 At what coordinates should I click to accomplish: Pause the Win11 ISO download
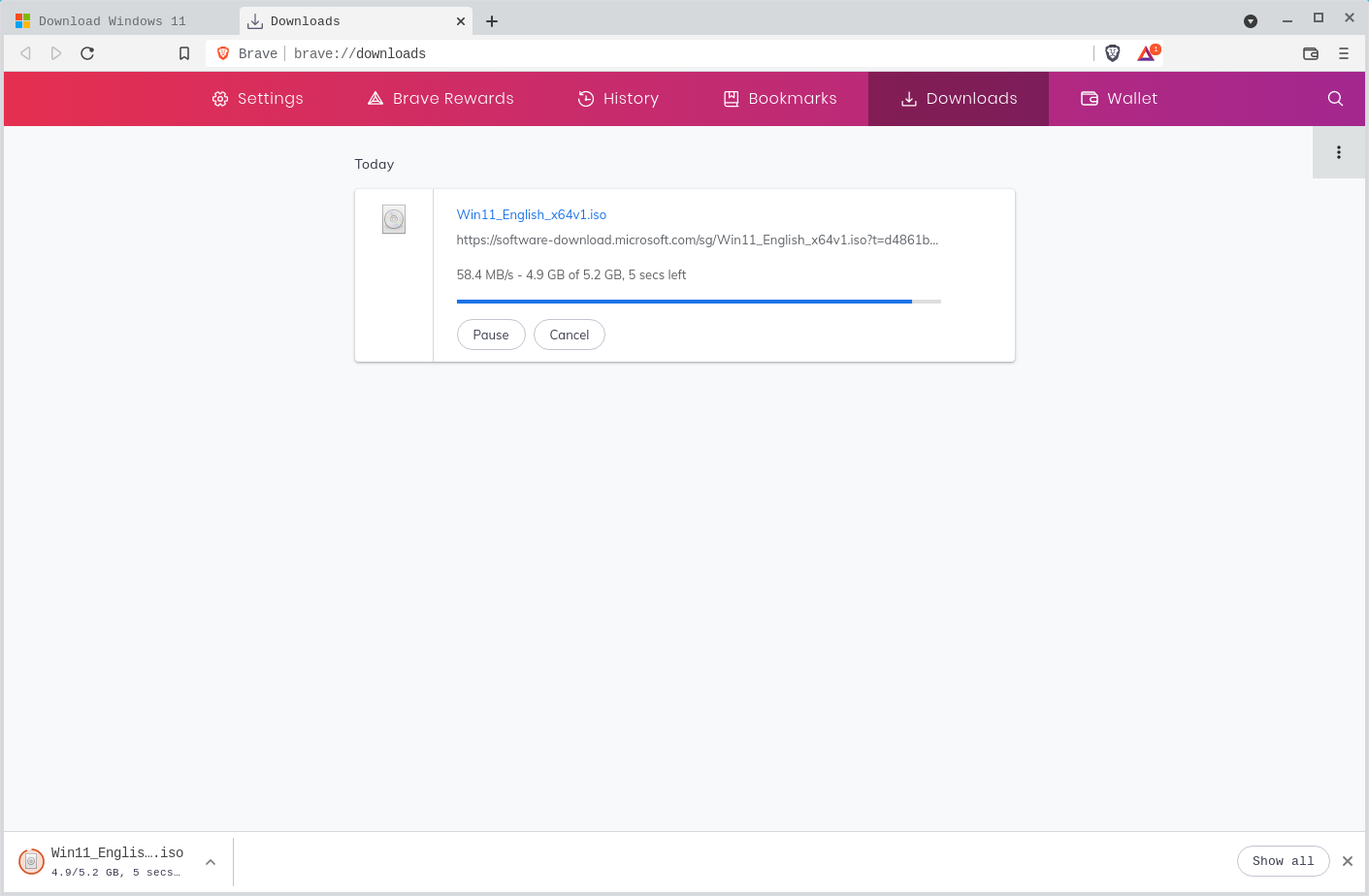tap(491, 335)
